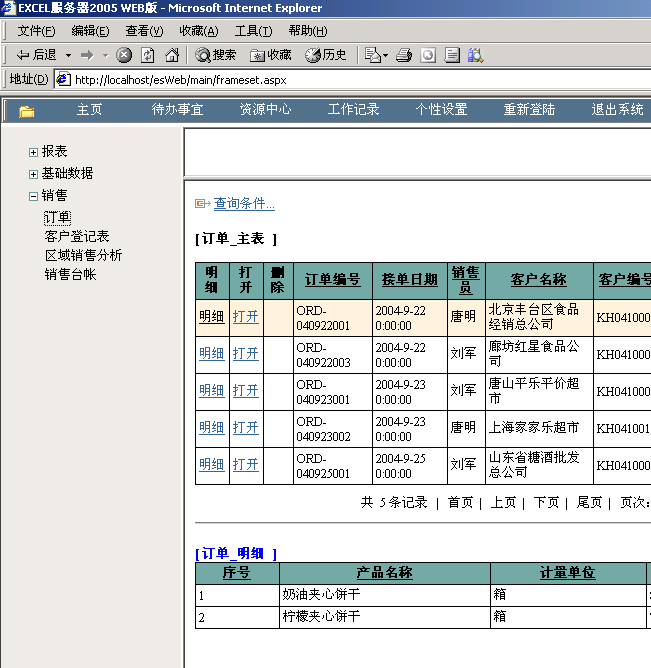This screenshot has width=651, height=668.
Task: Expand the 报表 tree node
Action: pos(33,152)
